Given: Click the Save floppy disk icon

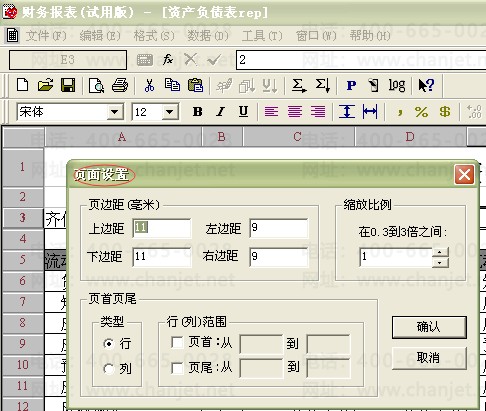Looking at the screenshot, I should (68, 85).
